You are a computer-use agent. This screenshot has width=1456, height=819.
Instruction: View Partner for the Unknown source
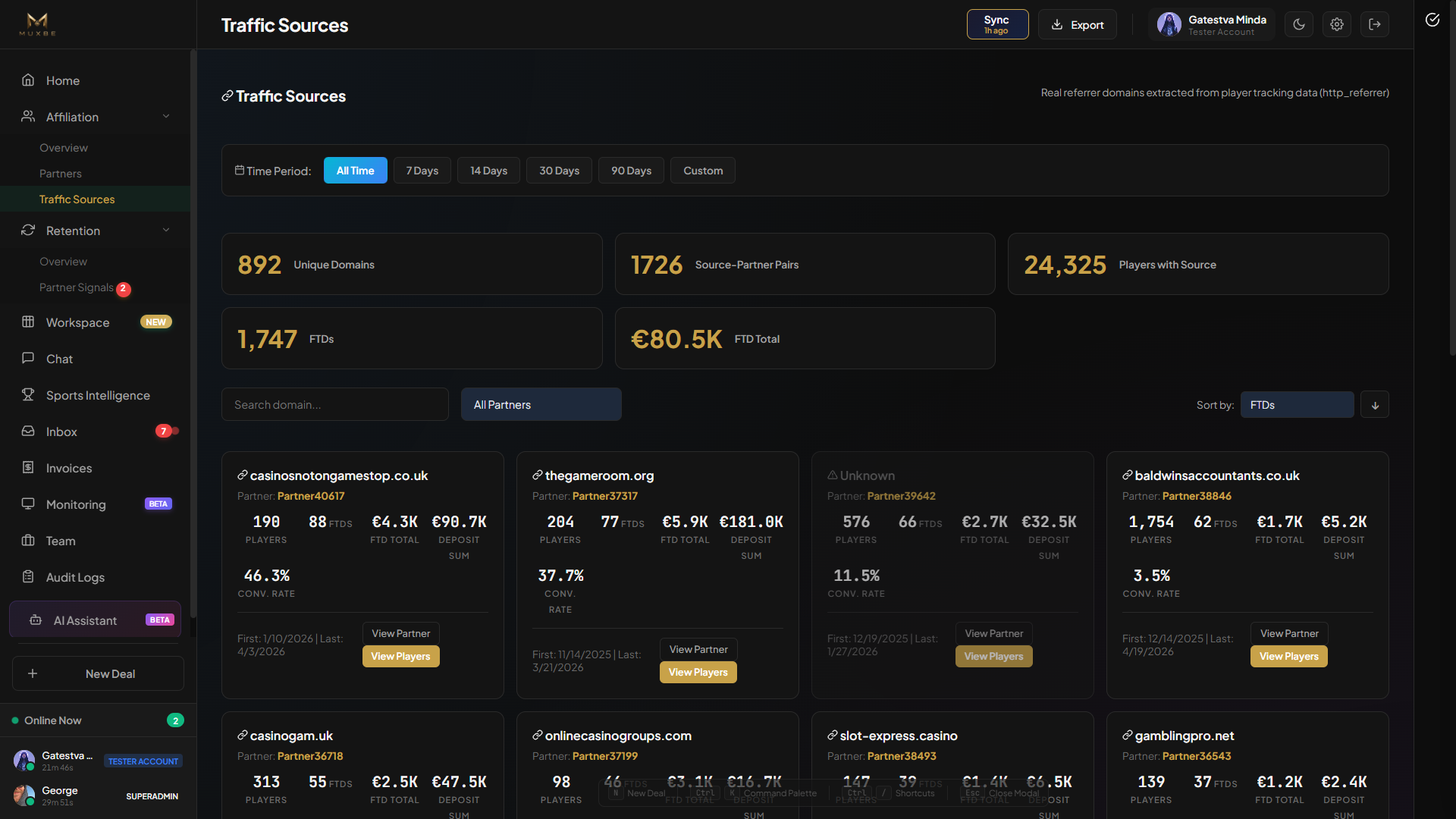point(993,633)
